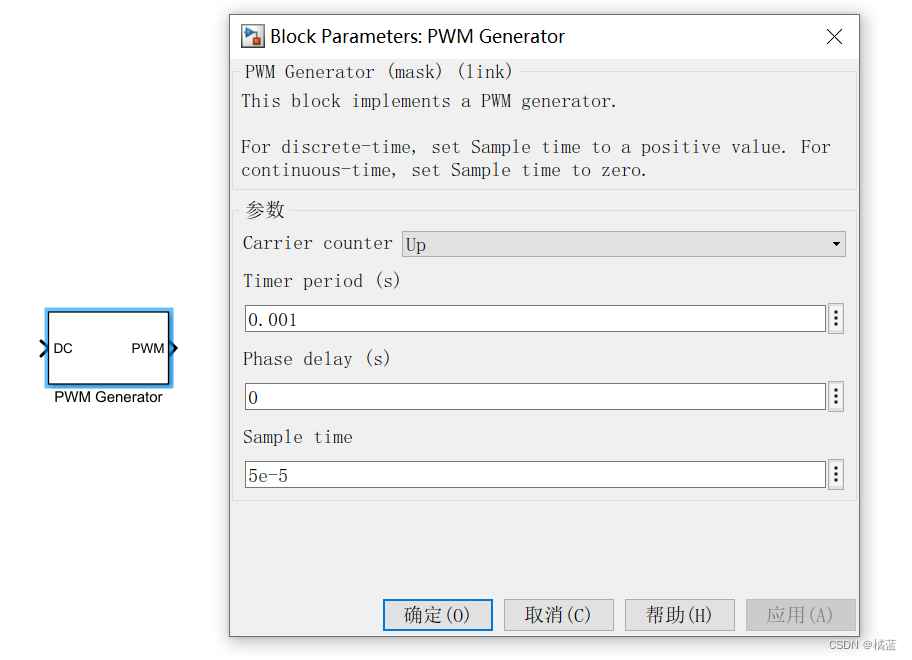Click the Timer period input field
Viewport: 912px width, 660px height.
point(535,319)
